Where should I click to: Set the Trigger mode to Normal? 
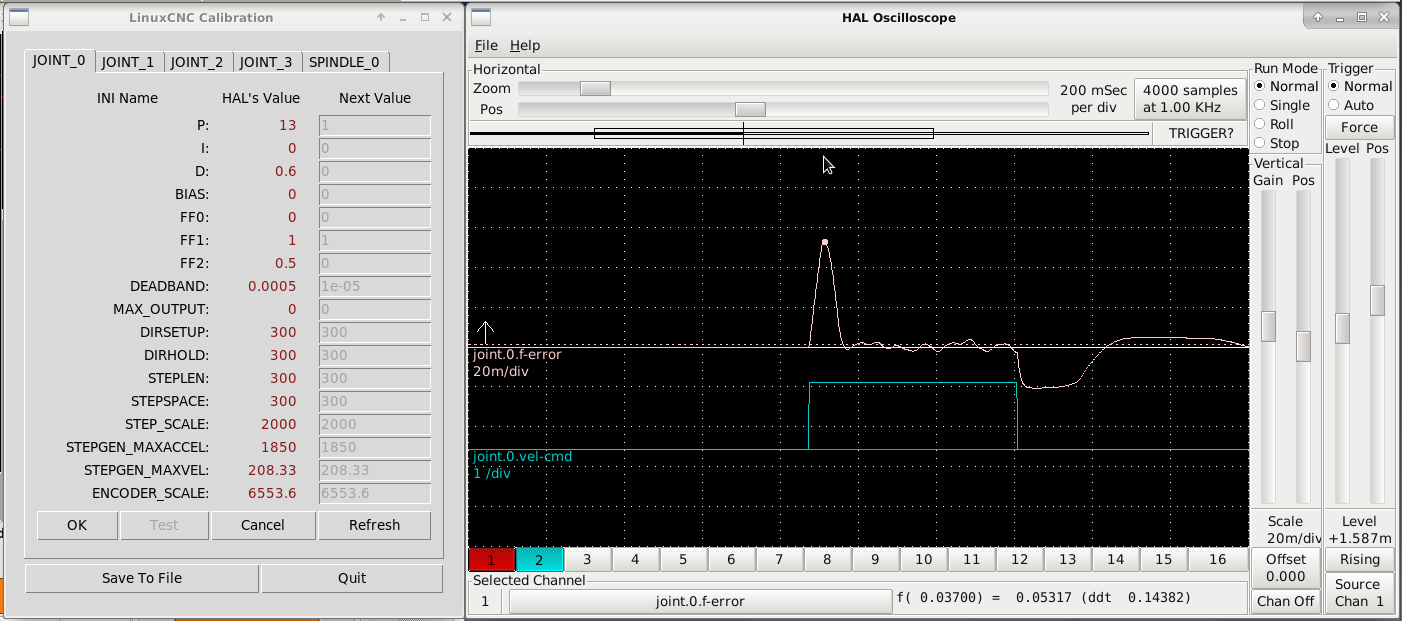tap(1334, 87)
